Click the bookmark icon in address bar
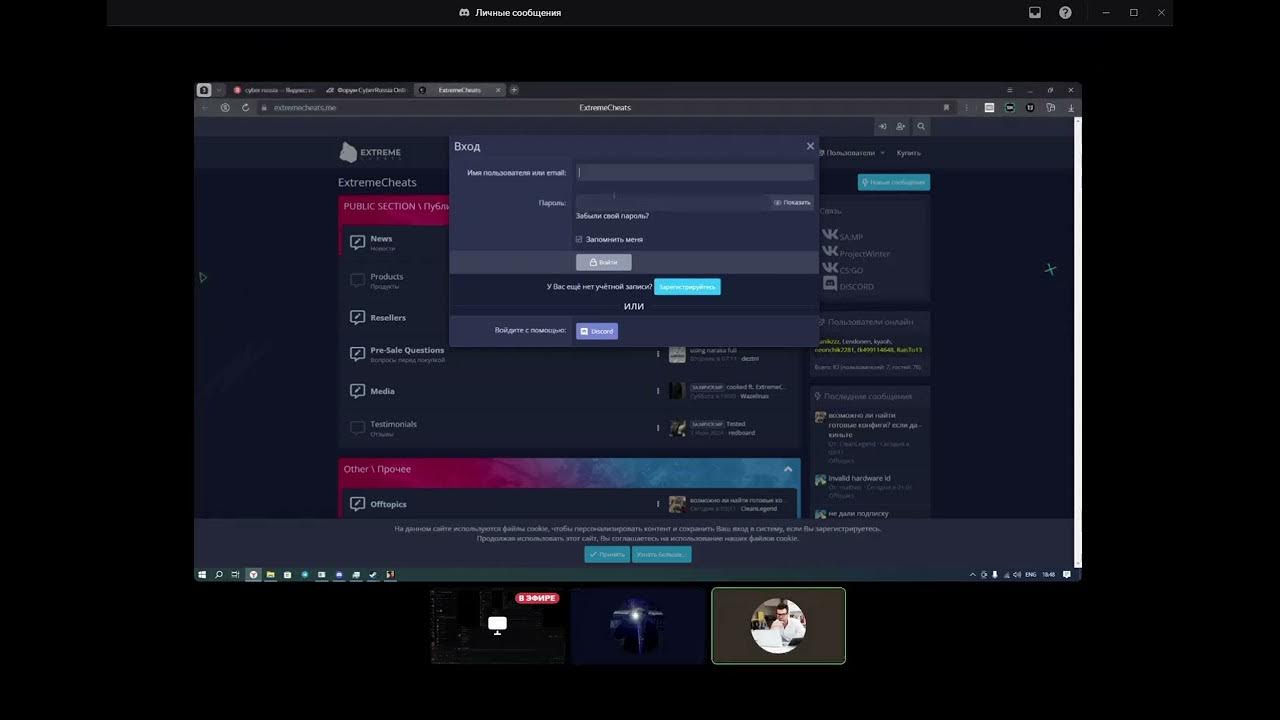 (946, 107)
